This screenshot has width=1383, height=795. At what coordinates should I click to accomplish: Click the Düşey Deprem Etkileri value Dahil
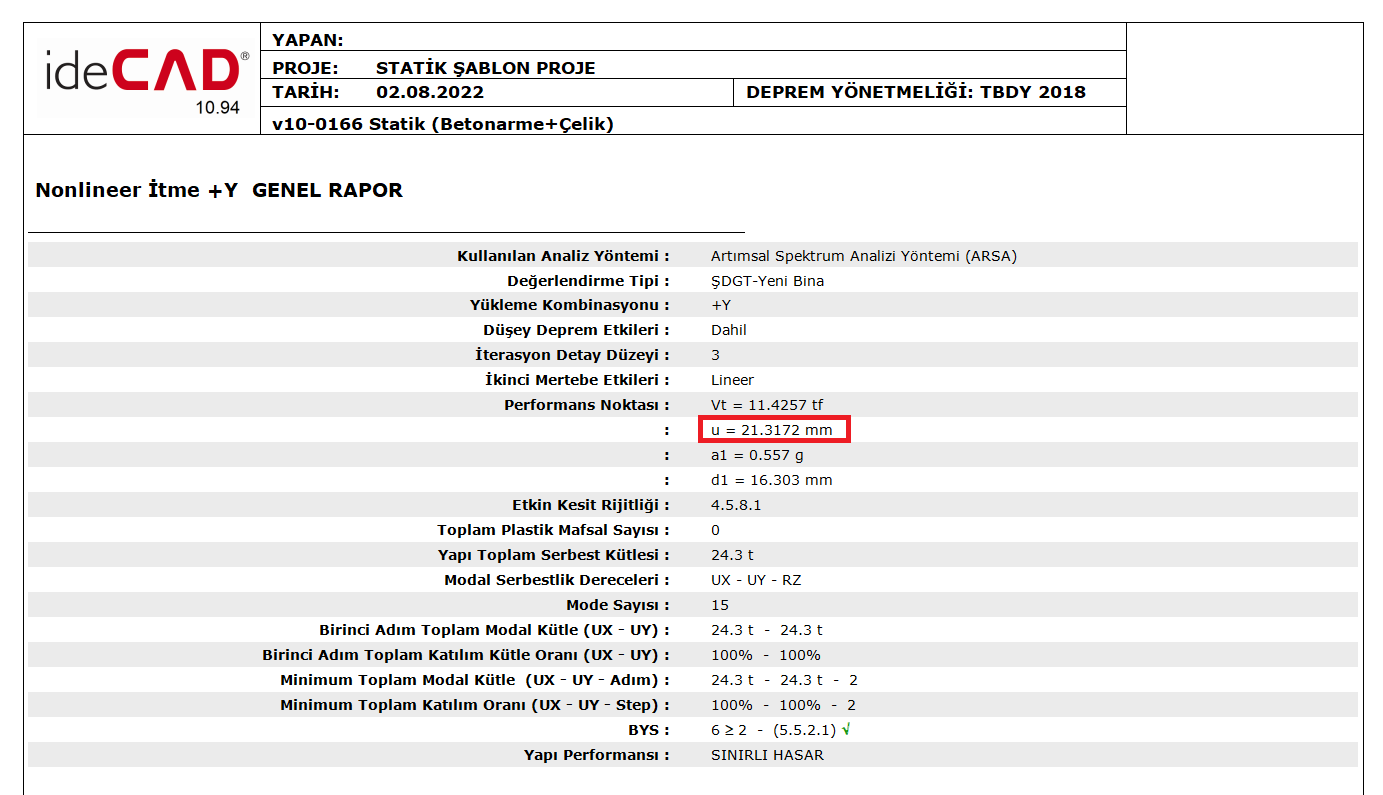click(x=728, y=330)
